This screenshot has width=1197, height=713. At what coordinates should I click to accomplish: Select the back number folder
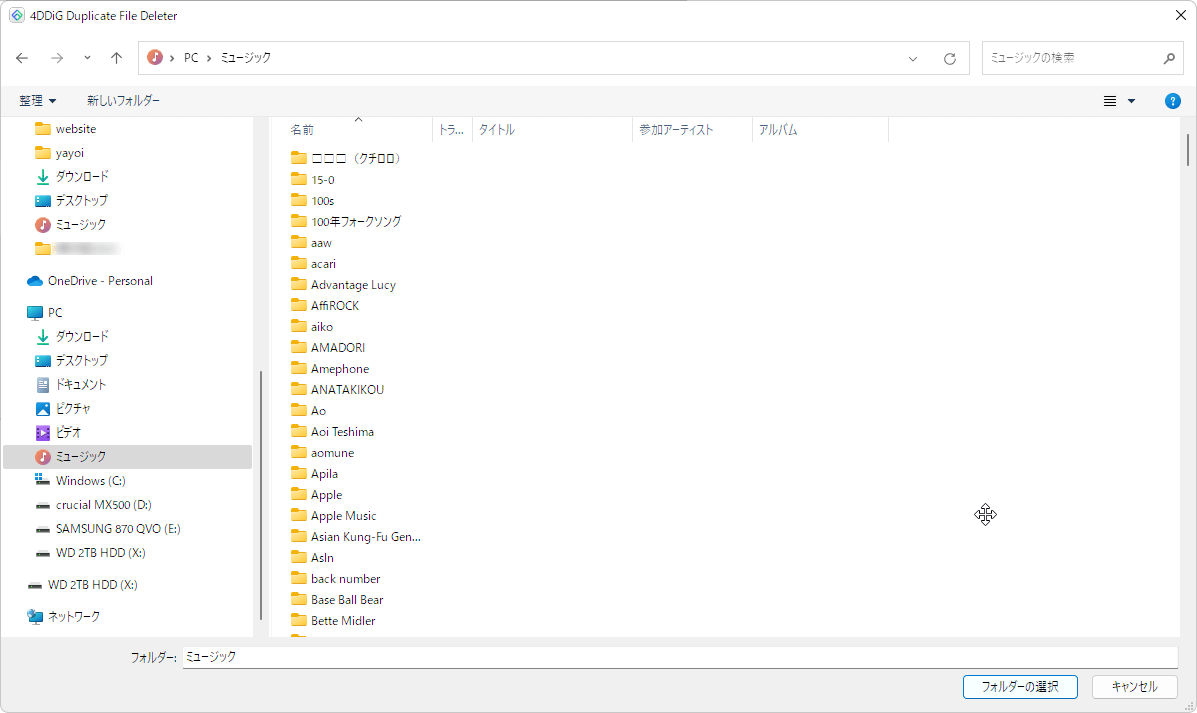click(x=336, y=579)
